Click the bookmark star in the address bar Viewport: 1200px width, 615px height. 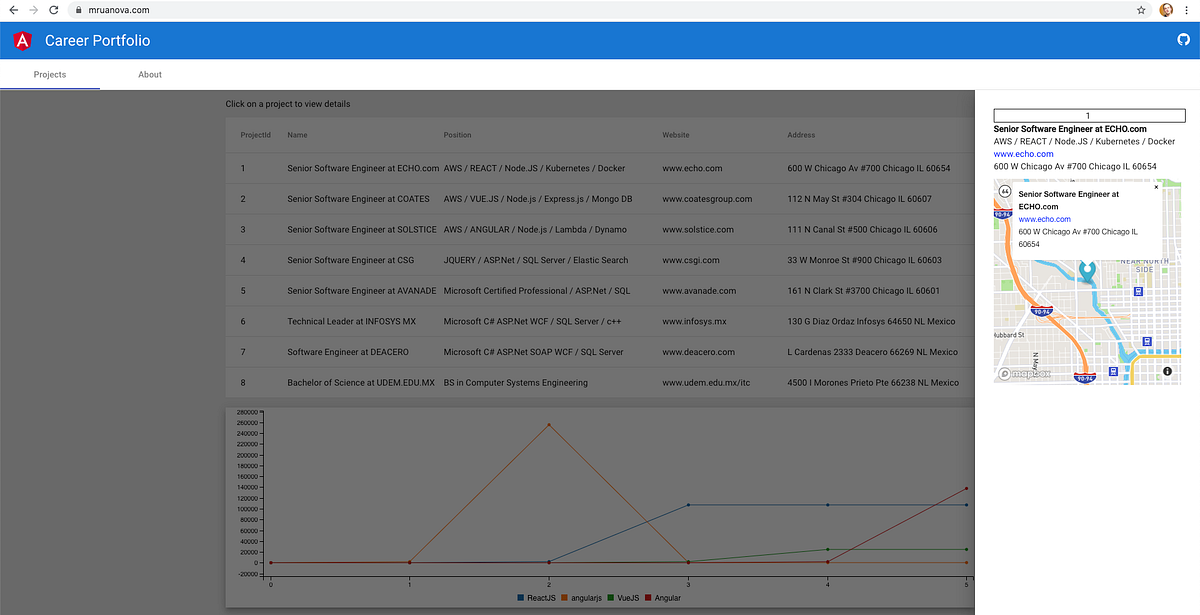click(x=1140, y=10)
